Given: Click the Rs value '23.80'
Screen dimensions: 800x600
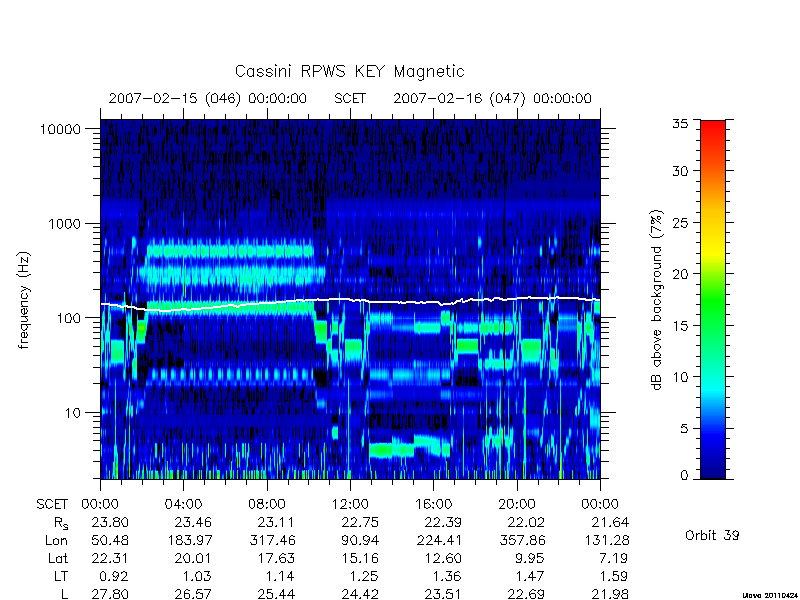Looking at the screenshot, I should click(110, 522).
